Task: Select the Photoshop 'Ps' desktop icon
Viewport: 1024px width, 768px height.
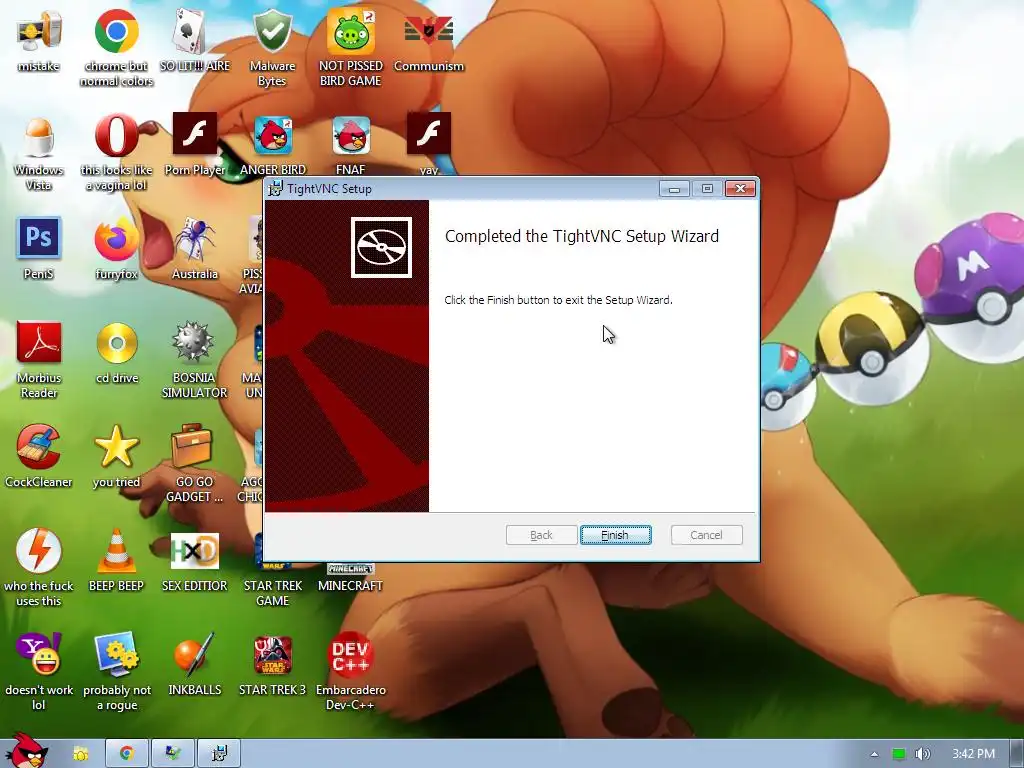Action: click(39, 248)
